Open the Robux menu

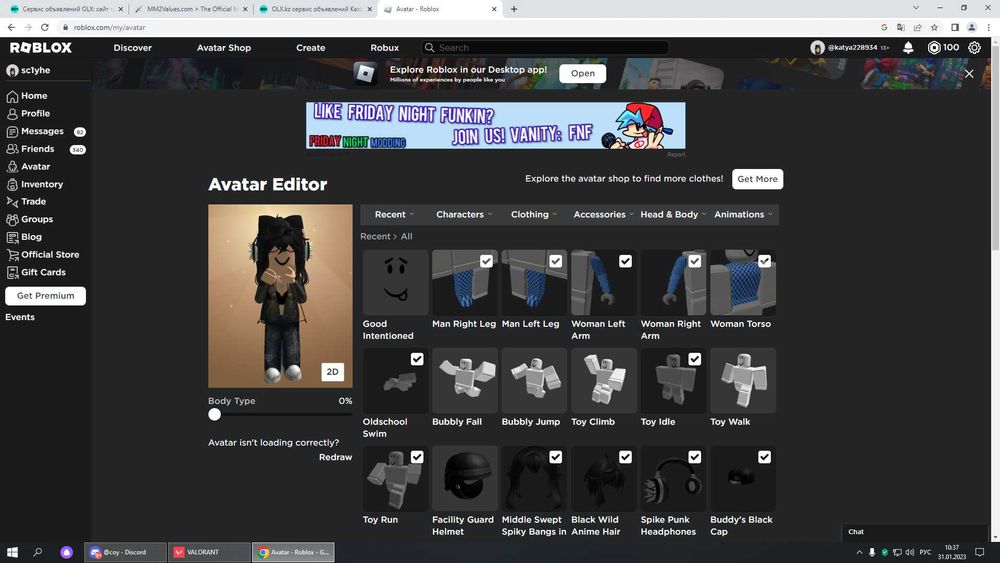point(385,48)
